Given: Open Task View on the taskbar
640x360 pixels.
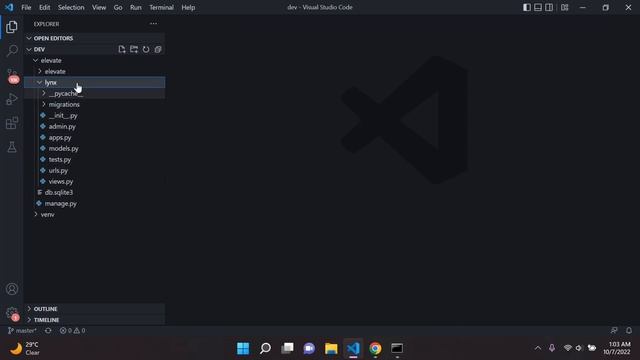Looking at the screenshot, I should (x=287, y=348).
